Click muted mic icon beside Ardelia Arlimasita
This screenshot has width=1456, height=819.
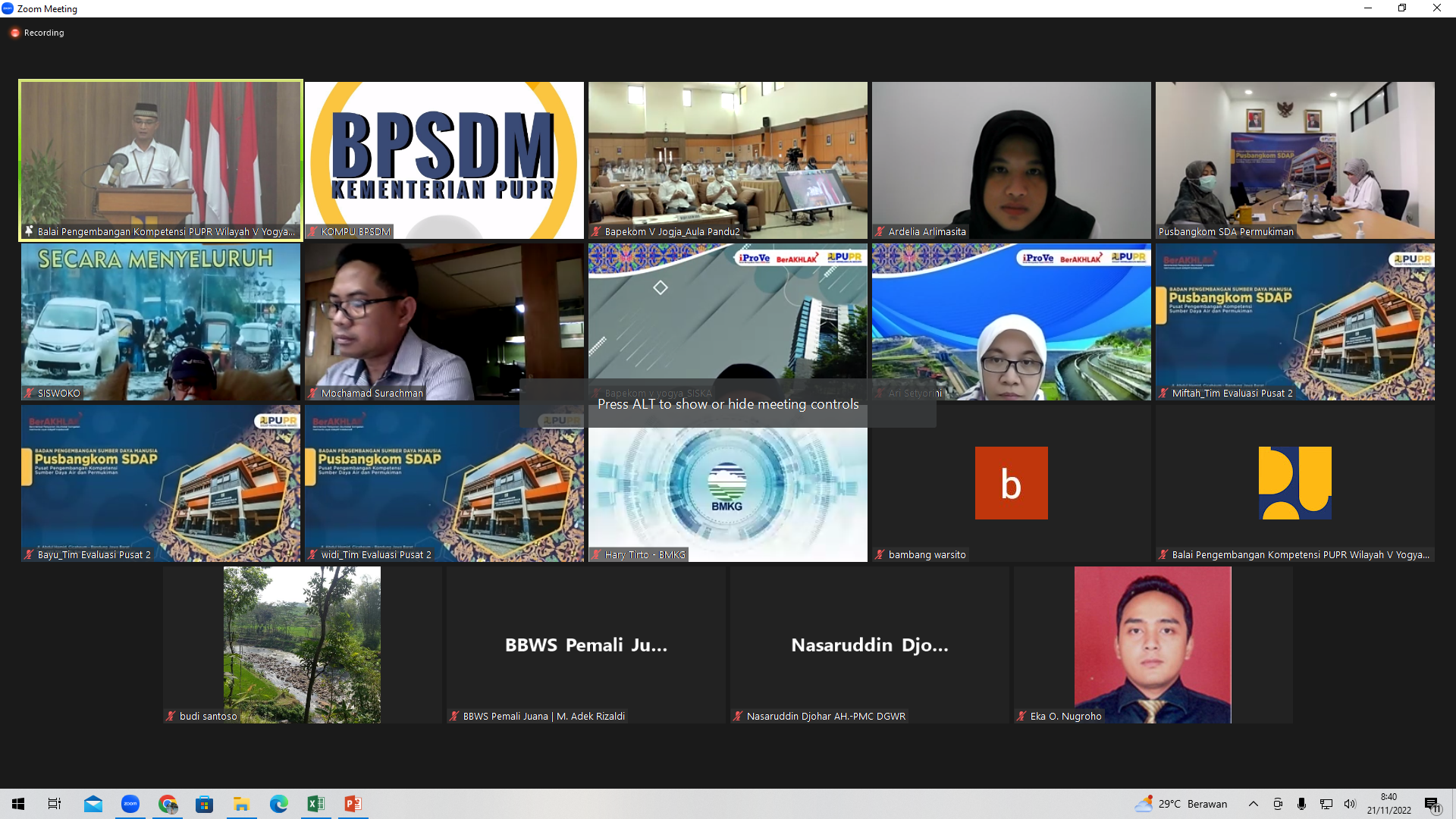pyautogui.click(x=880, y=231)
